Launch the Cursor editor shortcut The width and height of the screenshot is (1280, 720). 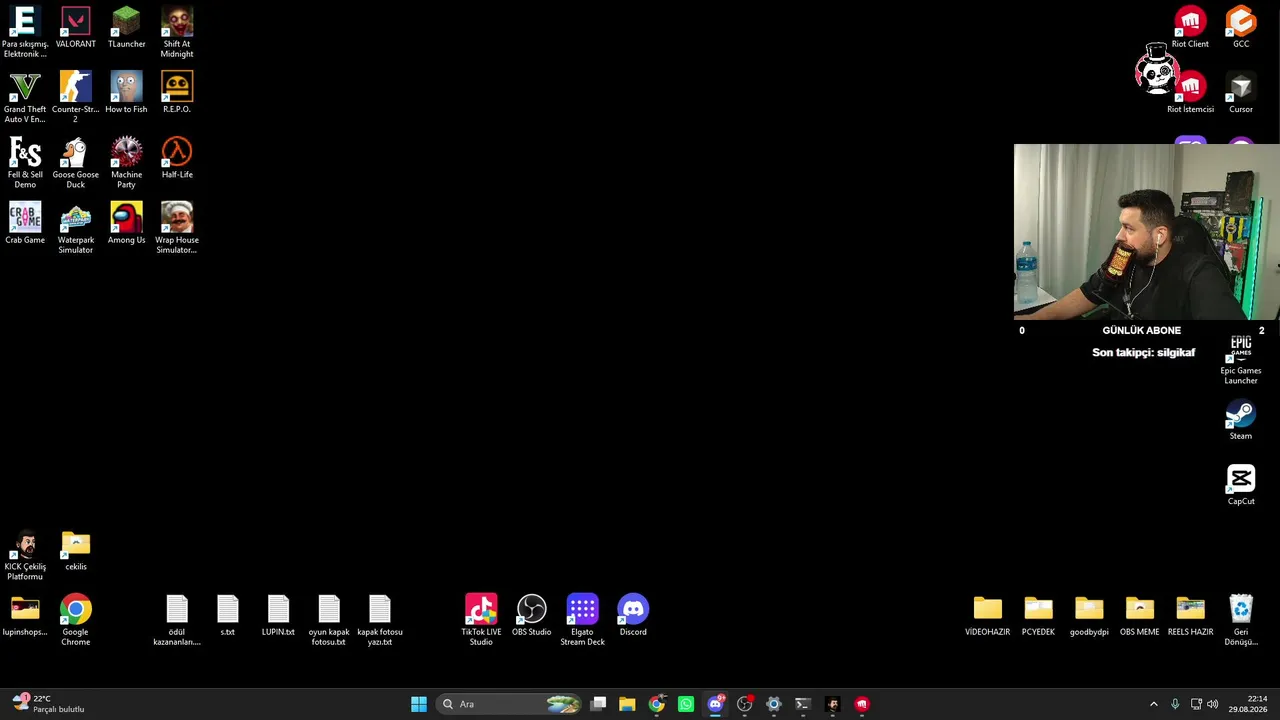click(x=1241, y=93)
